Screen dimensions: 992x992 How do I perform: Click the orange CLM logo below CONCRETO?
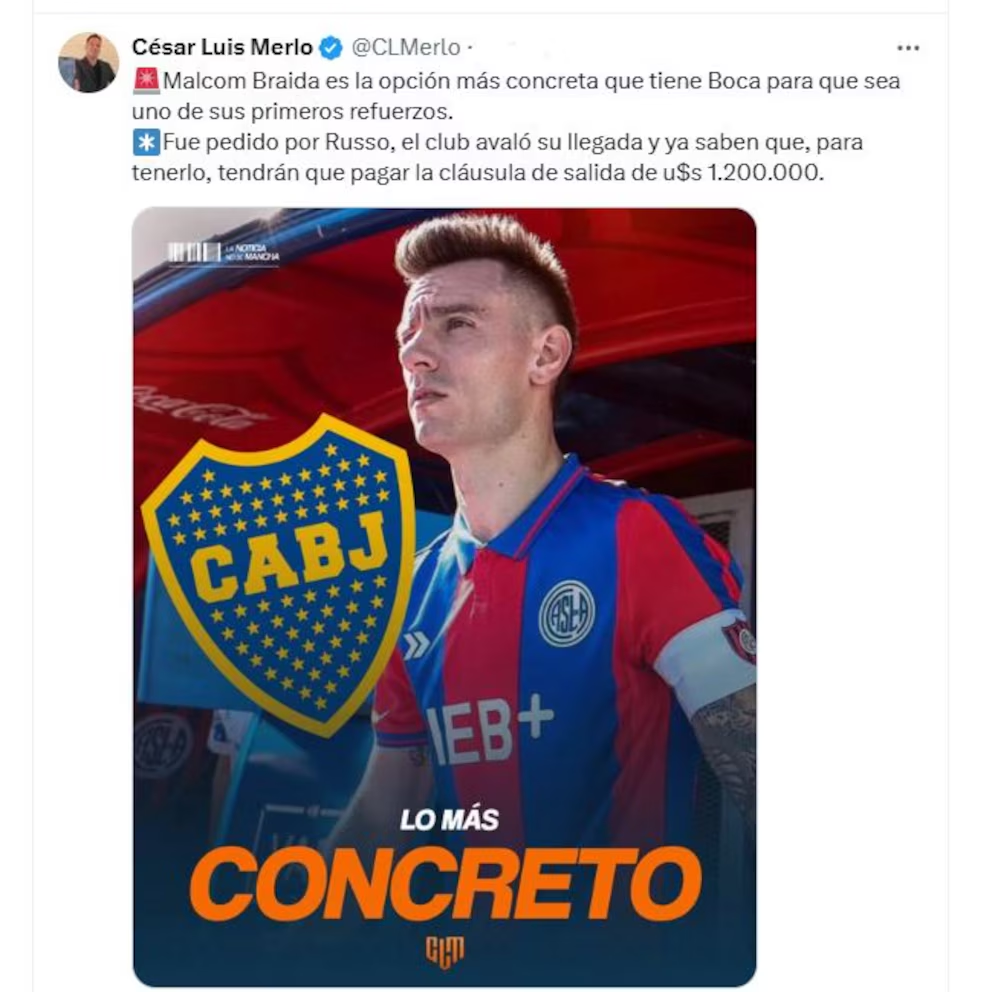click(445, 952)
